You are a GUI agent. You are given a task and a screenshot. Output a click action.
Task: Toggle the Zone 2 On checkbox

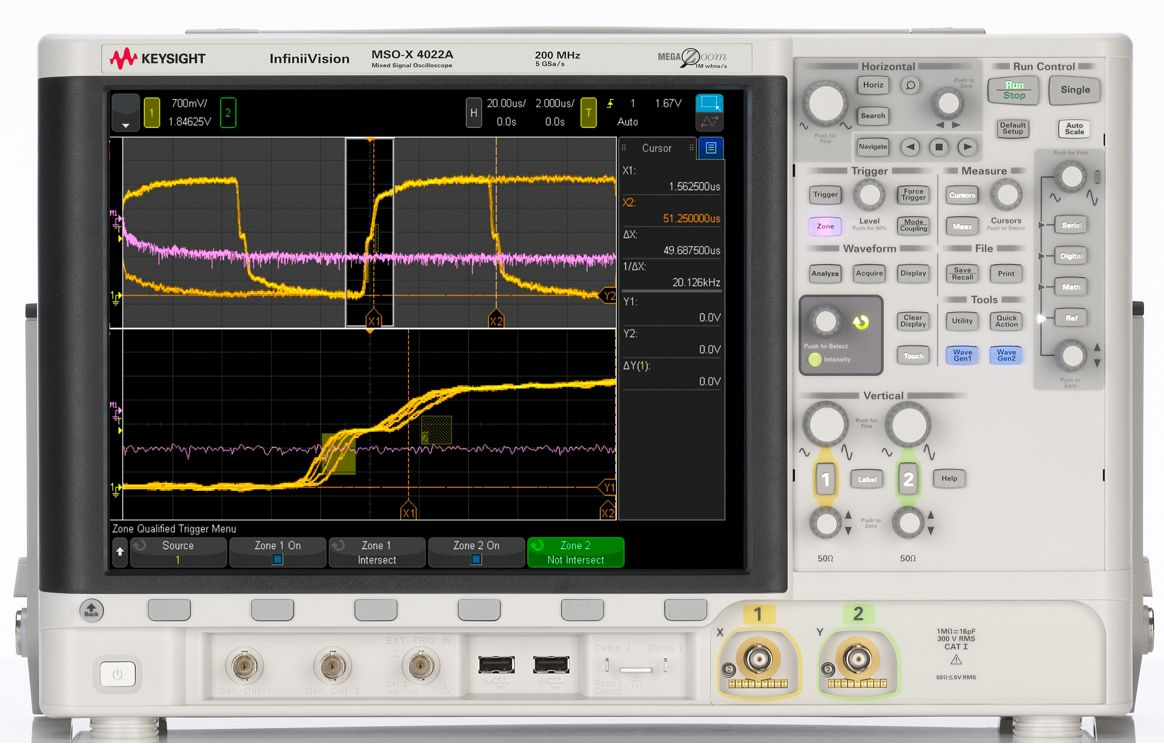pos(476,560)
